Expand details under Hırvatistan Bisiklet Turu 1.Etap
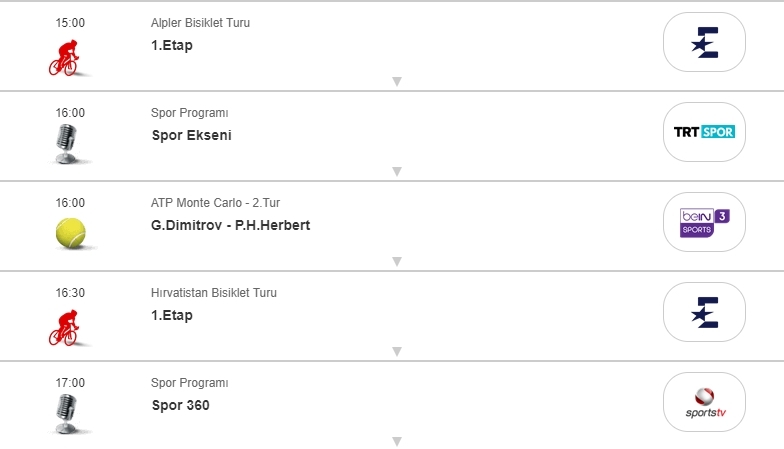The width and height of the screenshot is (784, 449). coord(396,351)
